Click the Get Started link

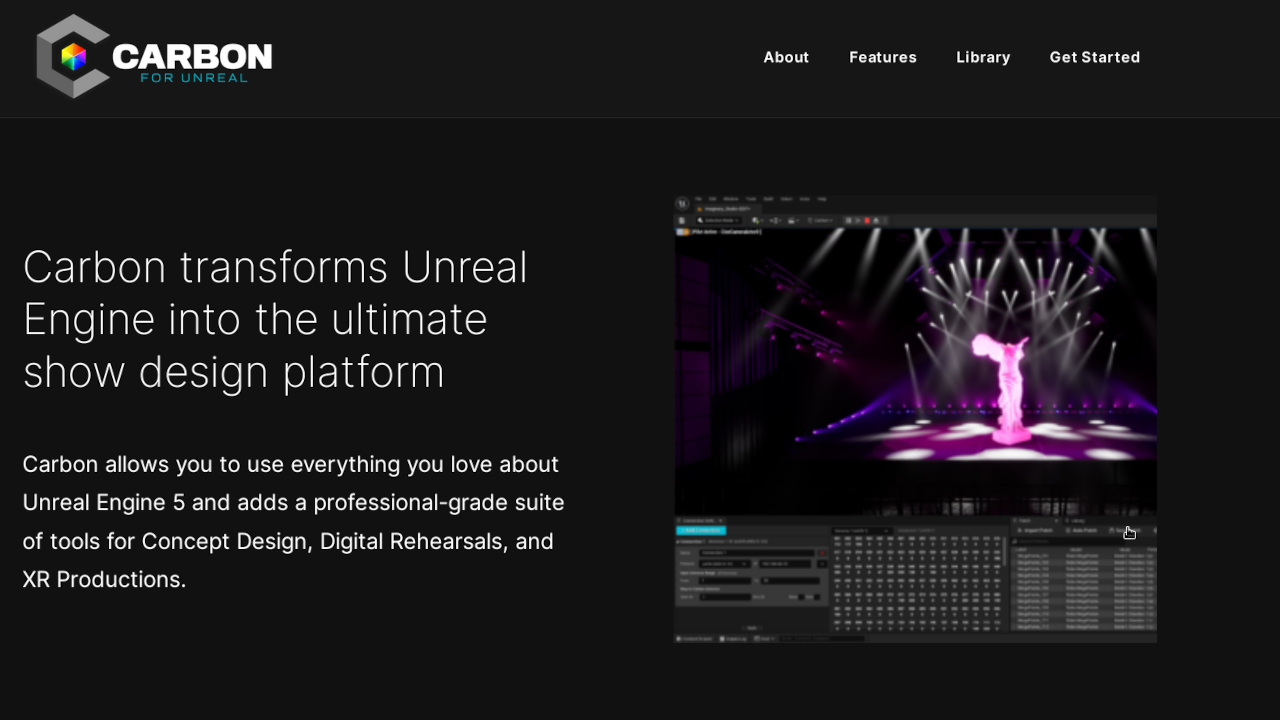click(x=1095, y=57)
